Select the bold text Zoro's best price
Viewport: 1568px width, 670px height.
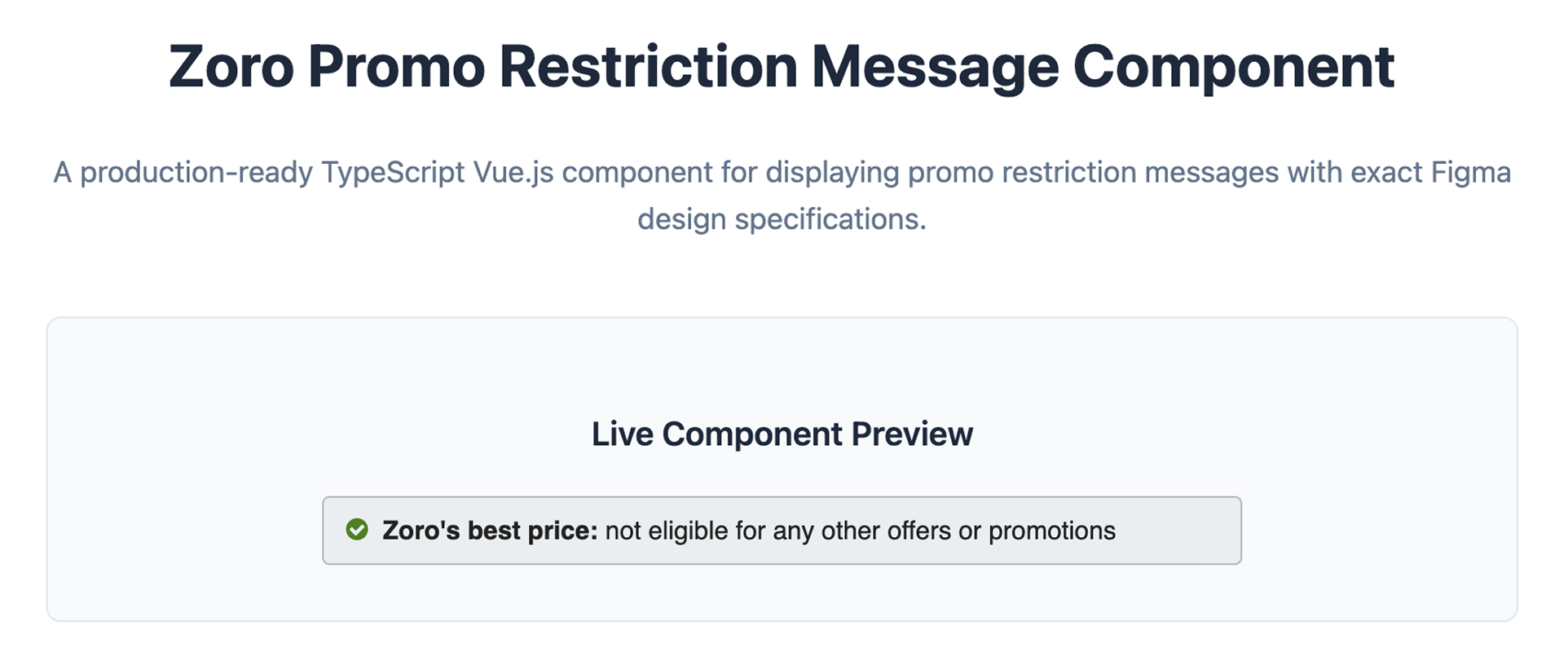point(487,530)
